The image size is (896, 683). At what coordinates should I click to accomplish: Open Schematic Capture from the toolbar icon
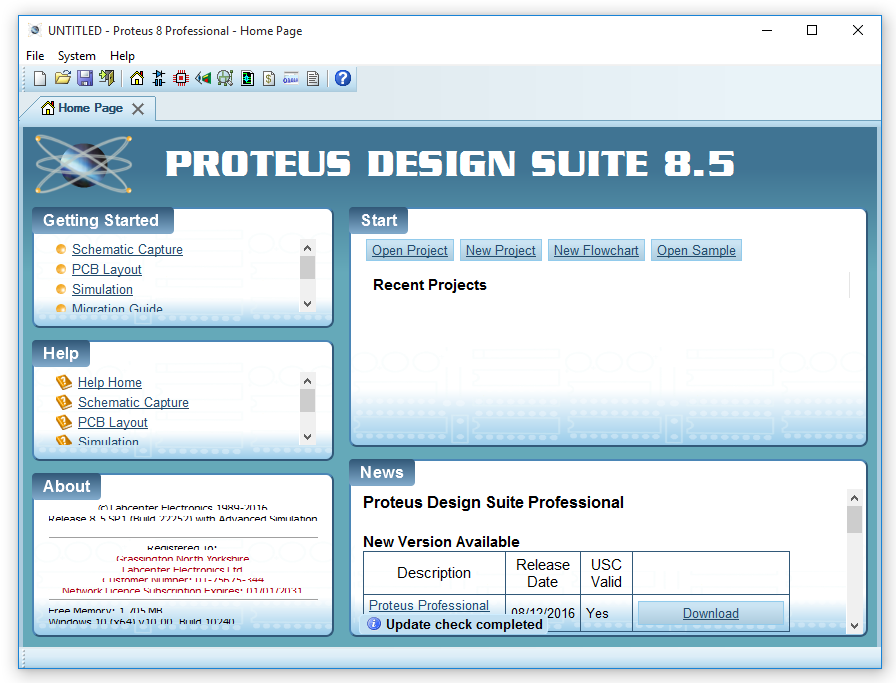pyautogui.click(x=159, y=78)
